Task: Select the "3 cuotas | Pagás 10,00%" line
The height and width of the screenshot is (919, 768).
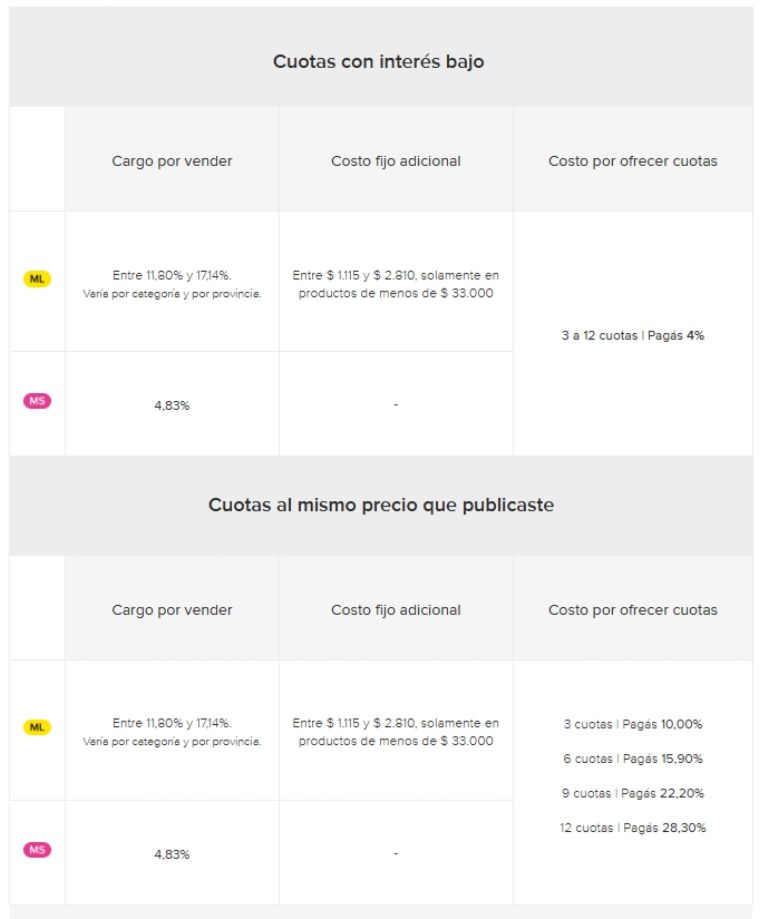Action: point(632,724)
